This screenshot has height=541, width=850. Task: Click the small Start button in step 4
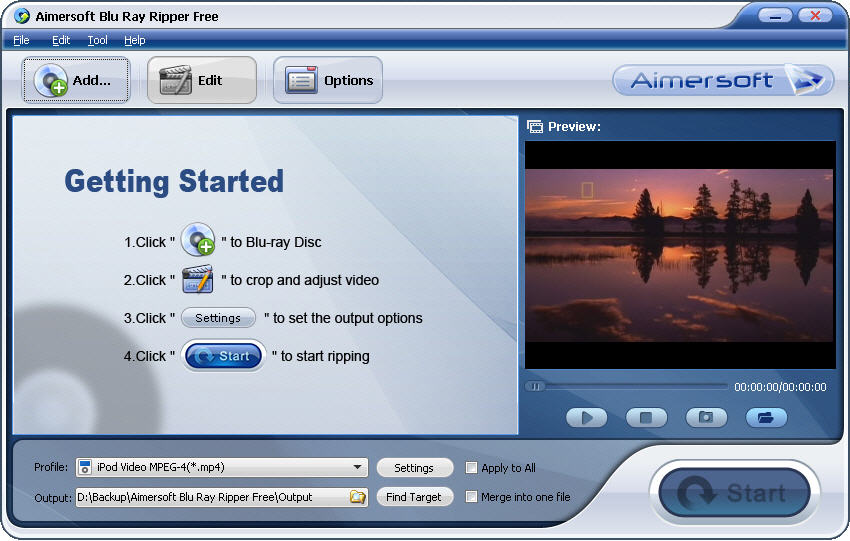[223, 356]
